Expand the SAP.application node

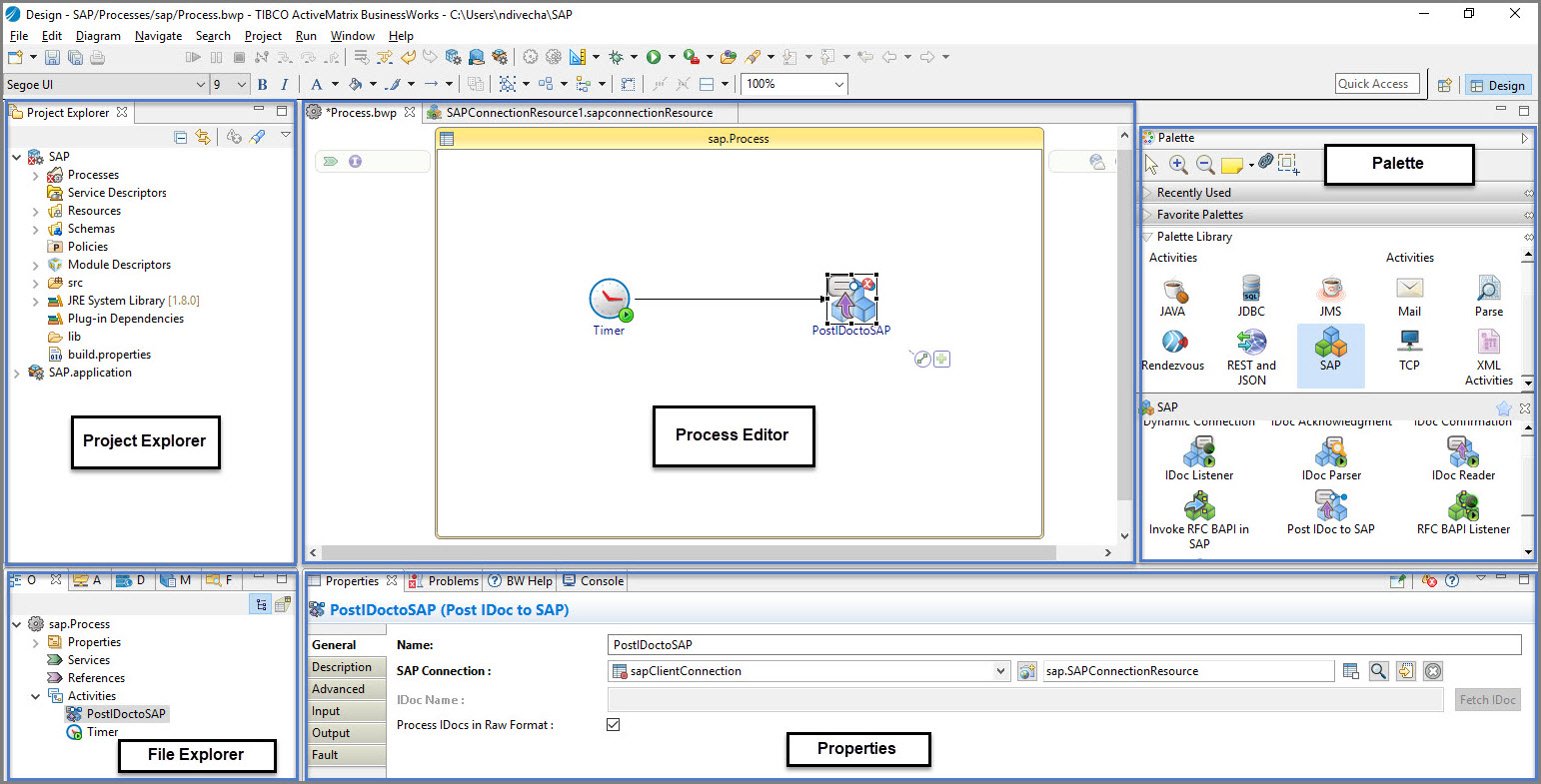tap(17, 373)
